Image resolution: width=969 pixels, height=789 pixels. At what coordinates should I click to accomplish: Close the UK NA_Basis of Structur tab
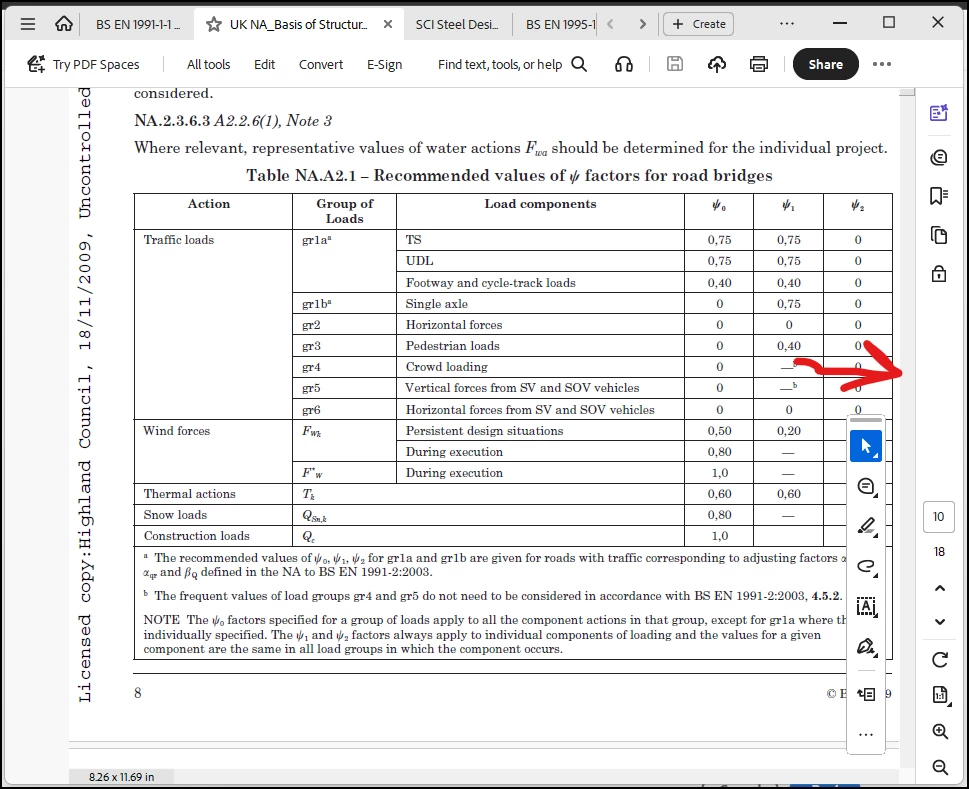point(387,24)
